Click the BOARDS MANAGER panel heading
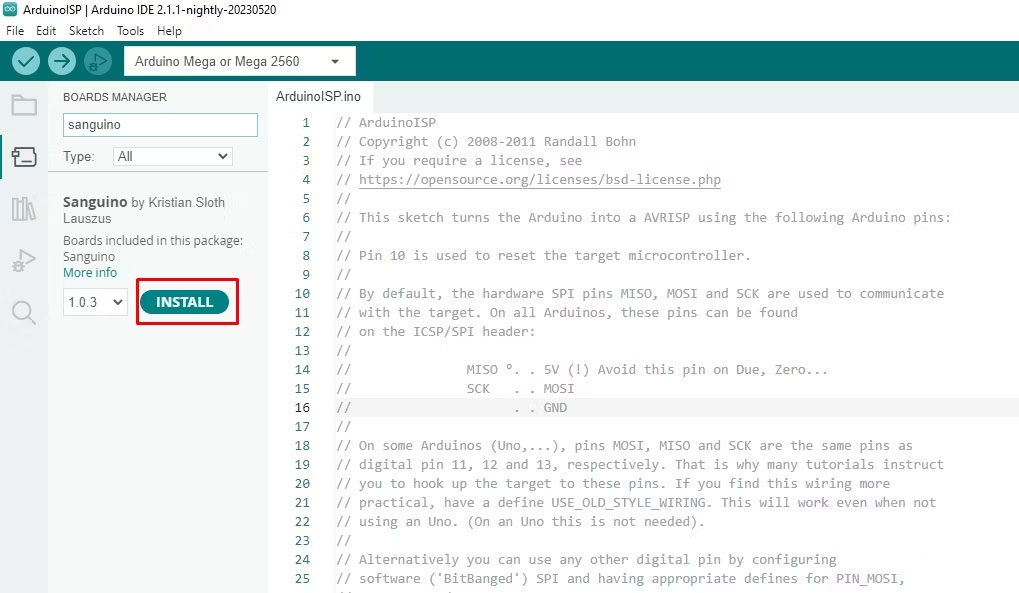Viewport: 1019px width, 593px height. 115,97
